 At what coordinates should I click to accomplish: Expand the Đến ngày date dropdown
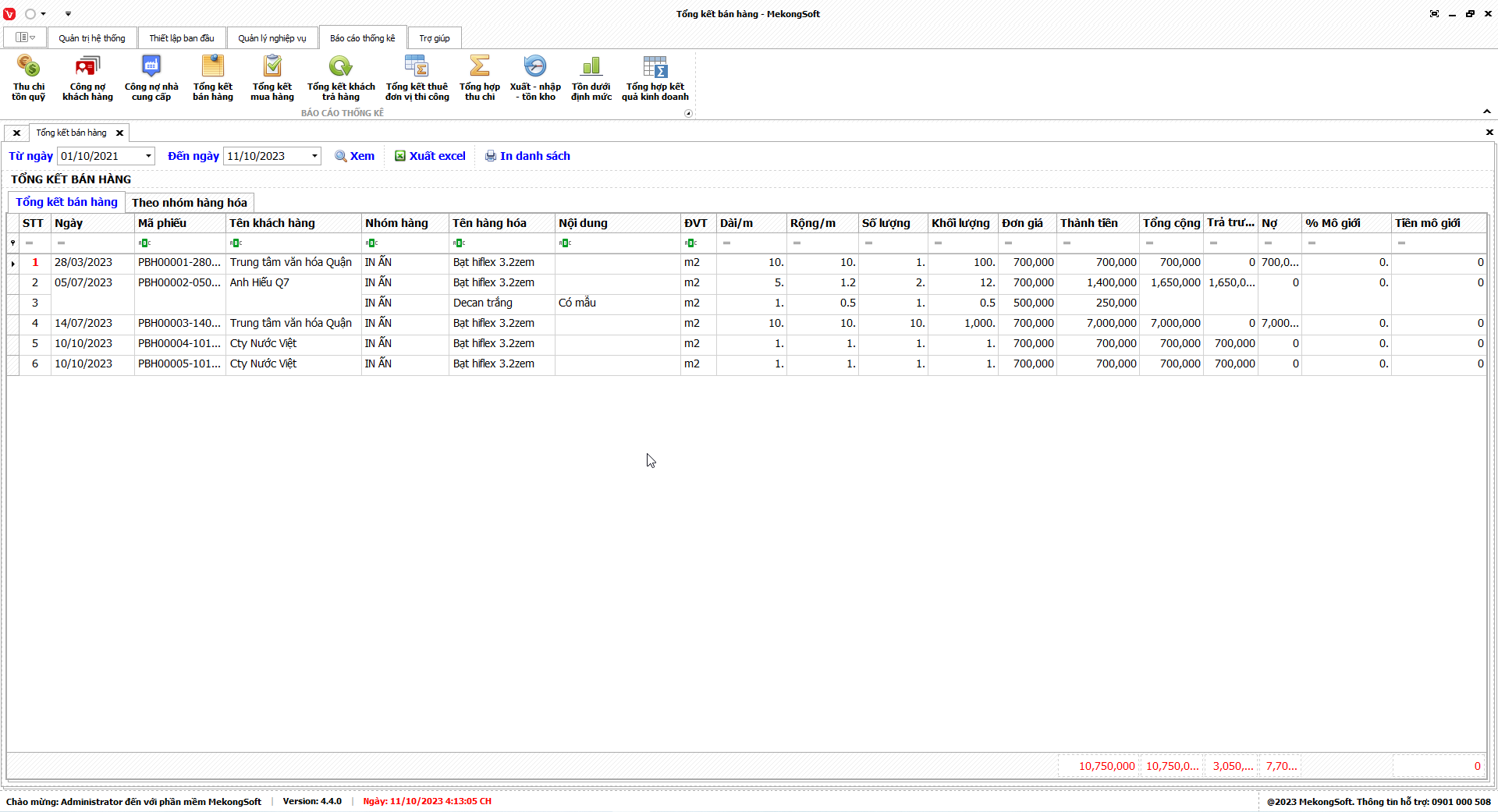(x=314, y=156)
